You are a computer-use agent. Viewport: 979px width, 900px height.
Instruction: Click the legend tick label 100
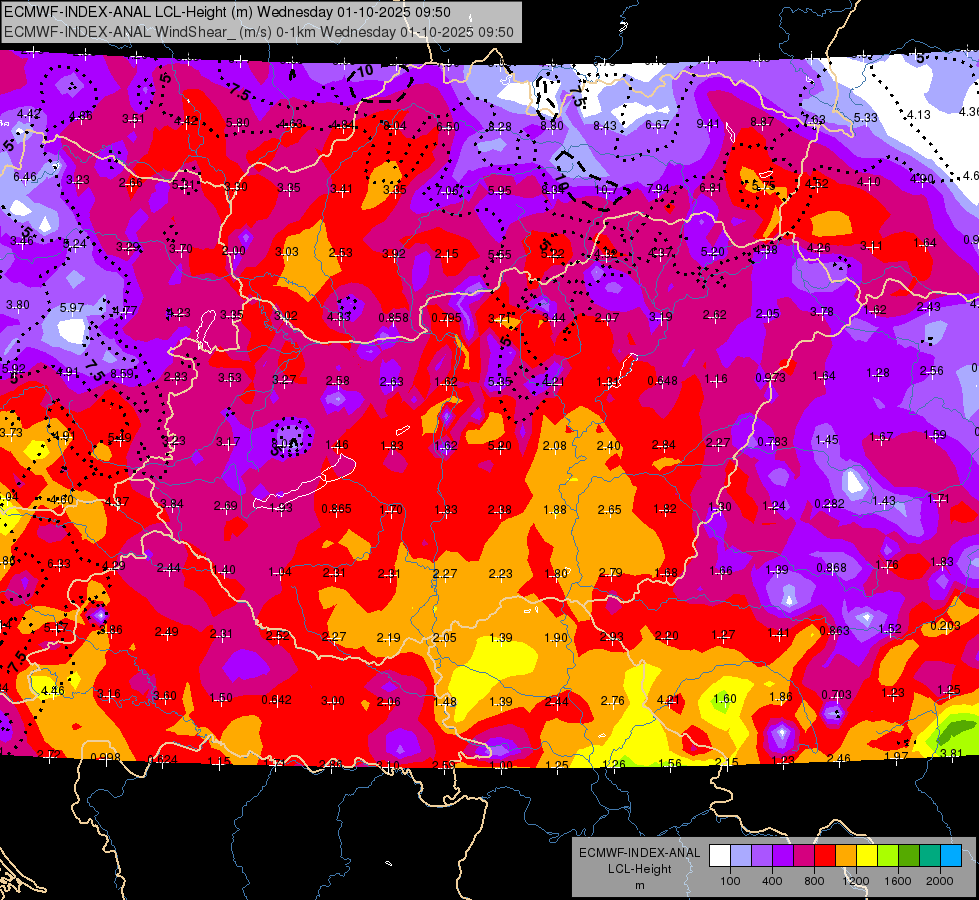pos(730,881)
